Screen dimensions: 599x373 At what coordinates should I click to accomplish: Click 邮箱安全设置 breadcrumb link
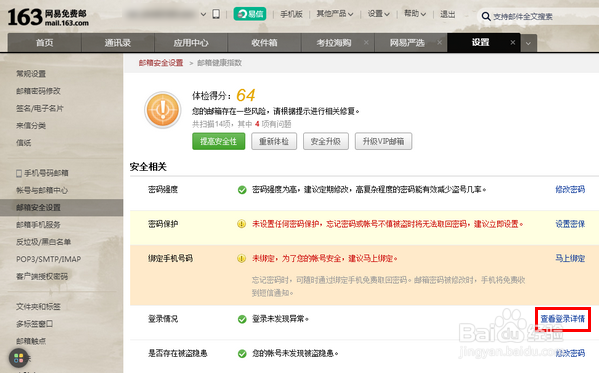pos(161,63)
